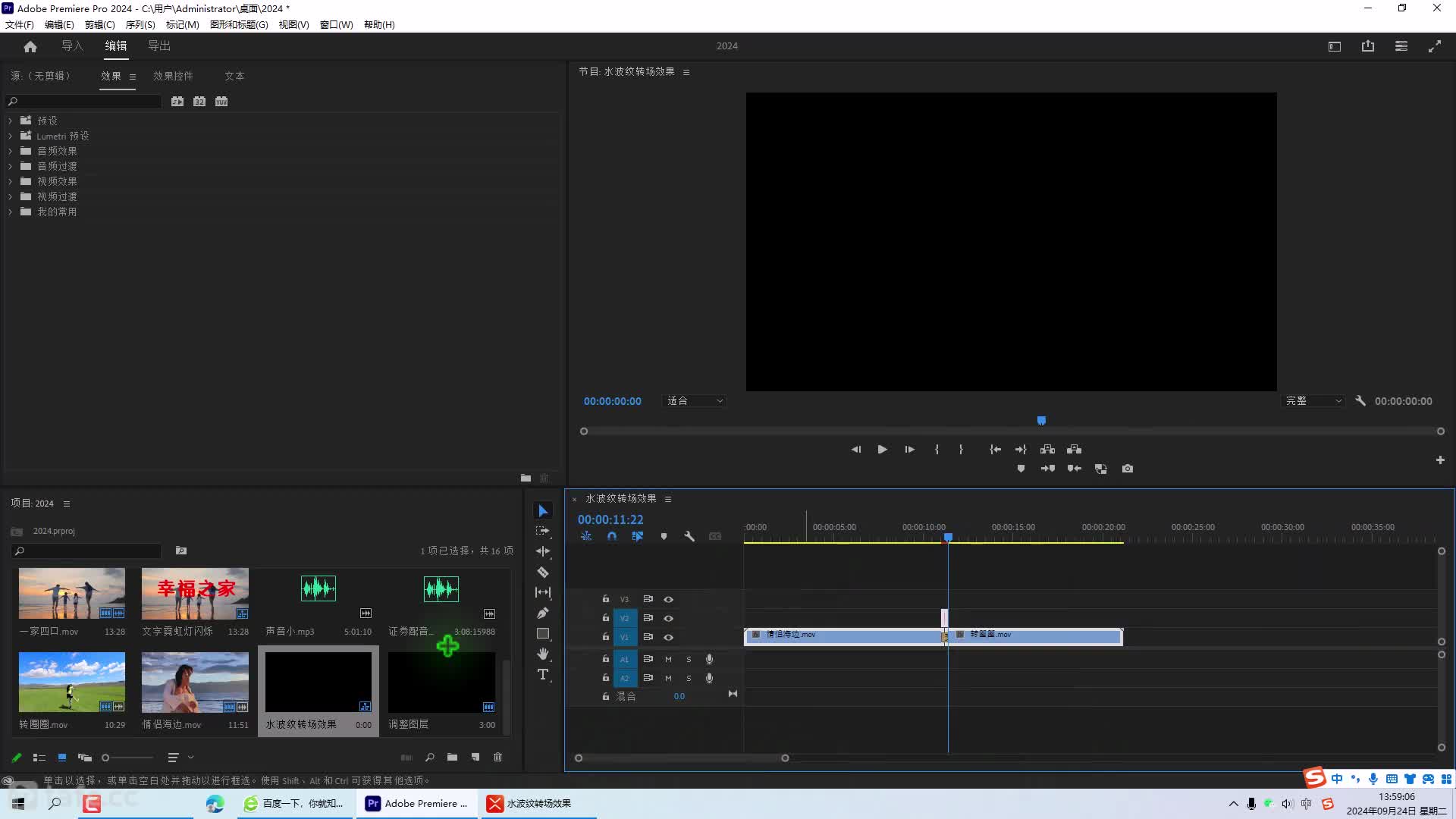Open the 窗口(W) menu
Image resolution: width=1456 pixels, height=819 pixels.
tap(337, 24)
